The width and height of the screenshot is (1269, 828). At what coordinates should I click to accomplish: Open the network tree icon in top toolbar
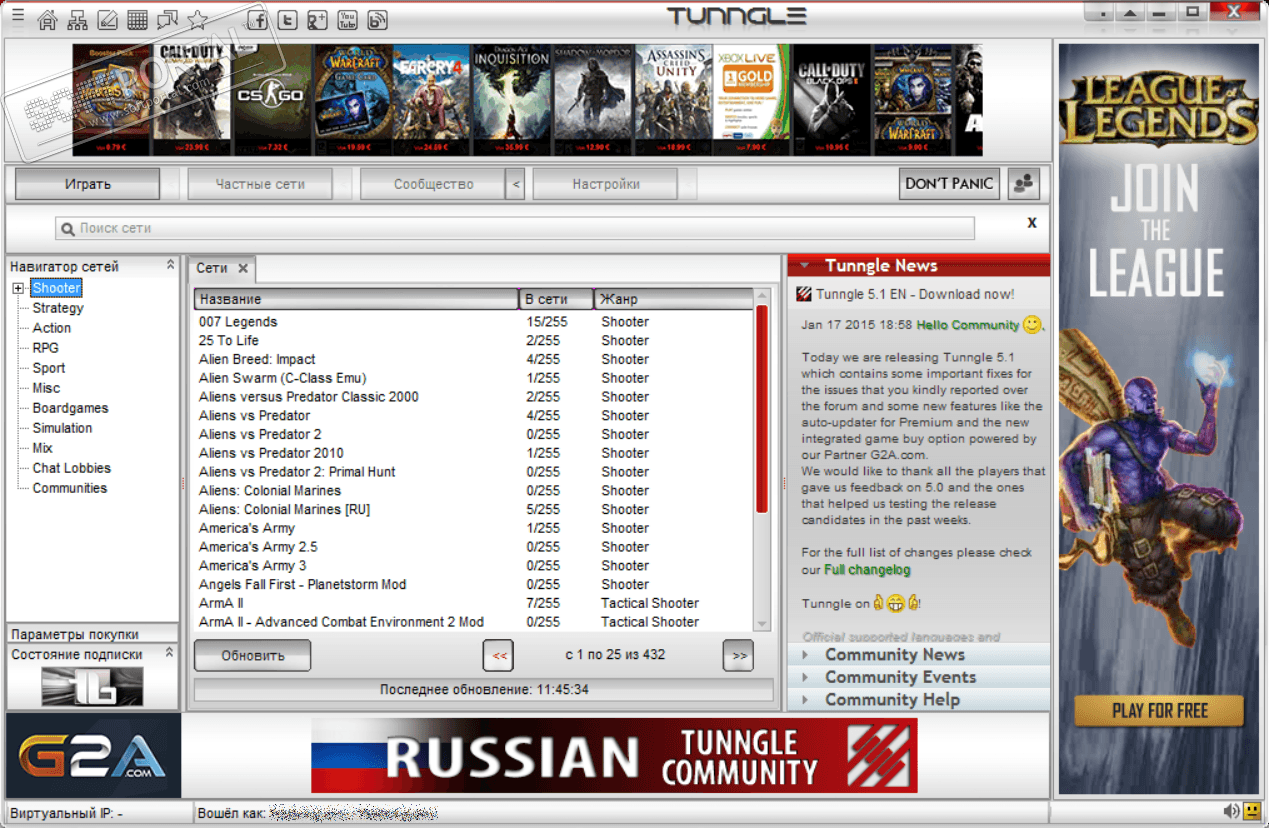tap(78, 19)
